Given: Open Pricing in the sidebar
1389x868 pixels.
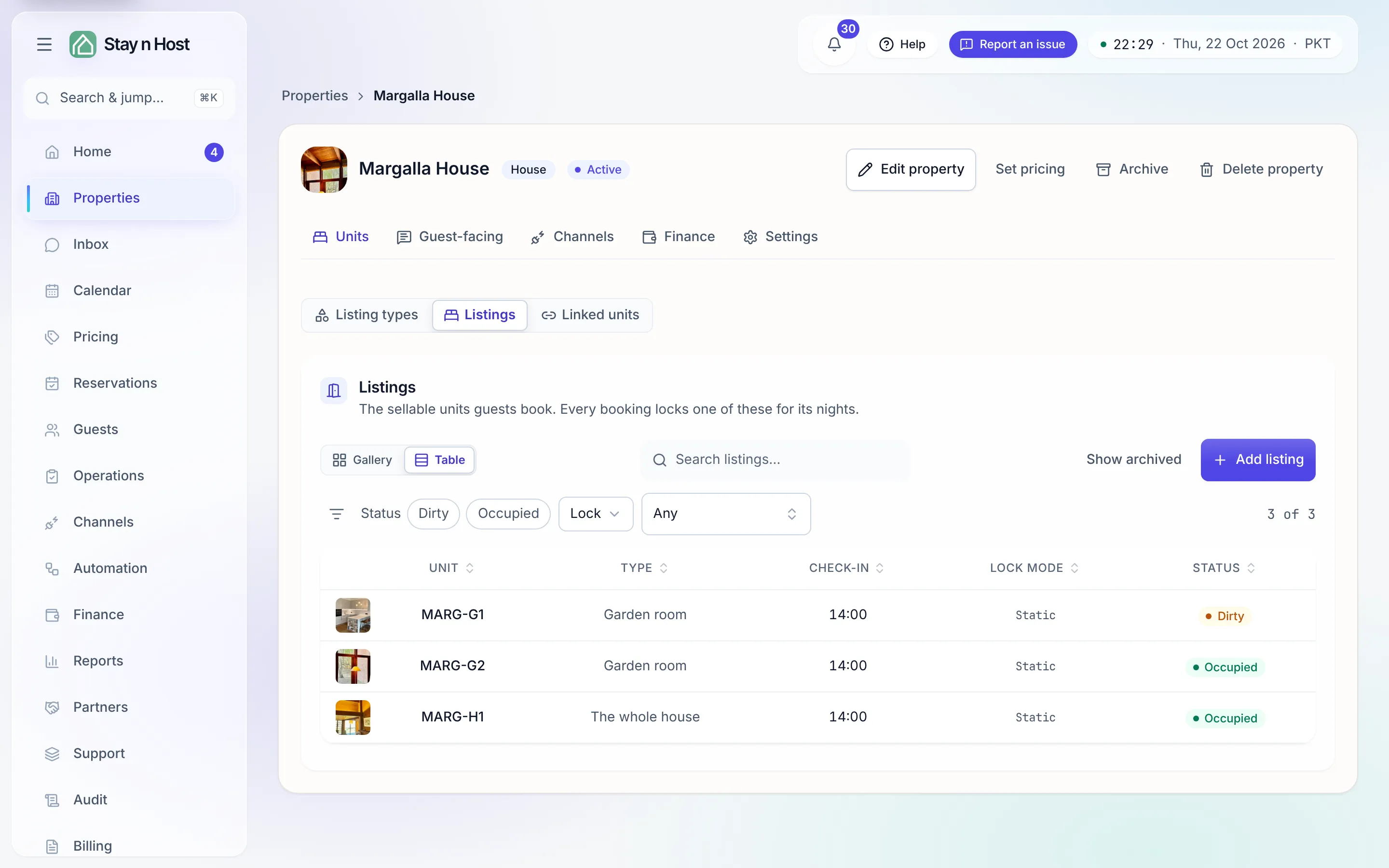Looking at the screenshot, I should click(130, 337).
